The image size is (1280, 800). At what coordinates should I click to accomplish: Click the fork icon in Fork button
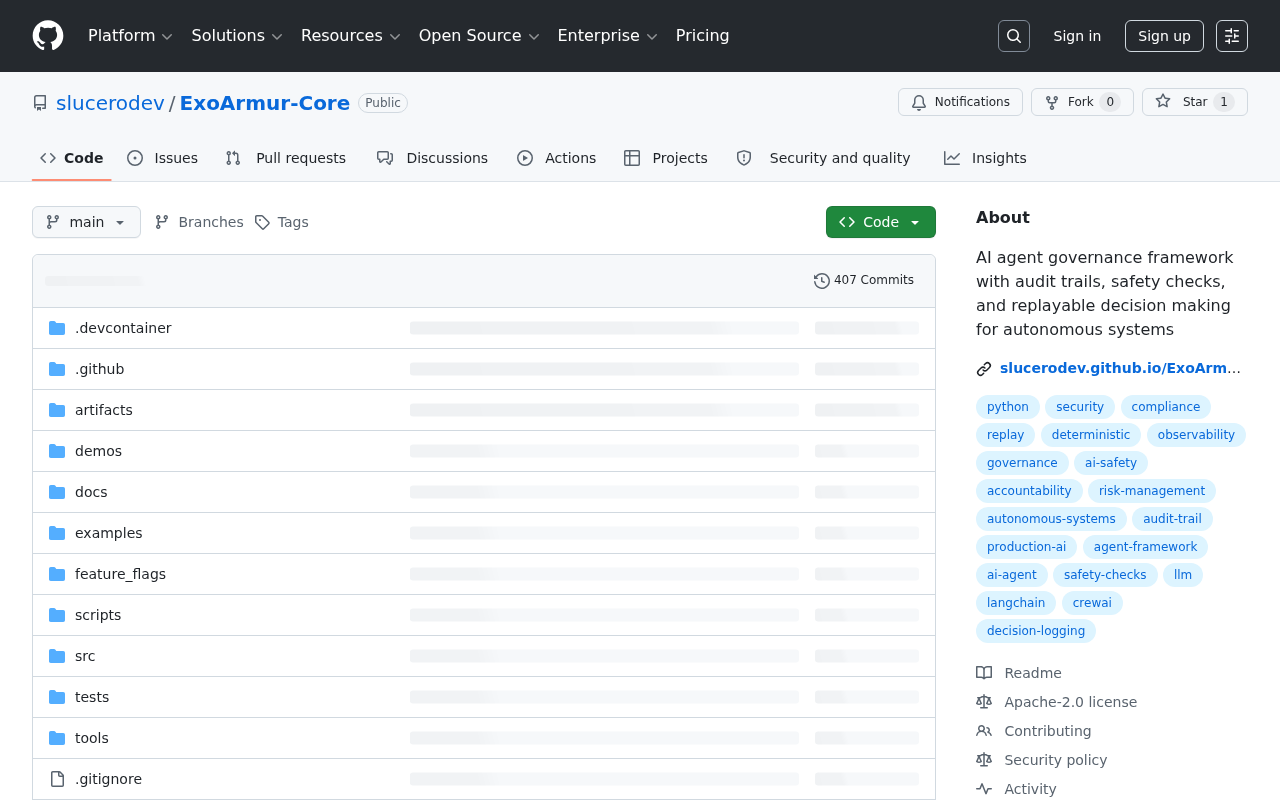1052,102
